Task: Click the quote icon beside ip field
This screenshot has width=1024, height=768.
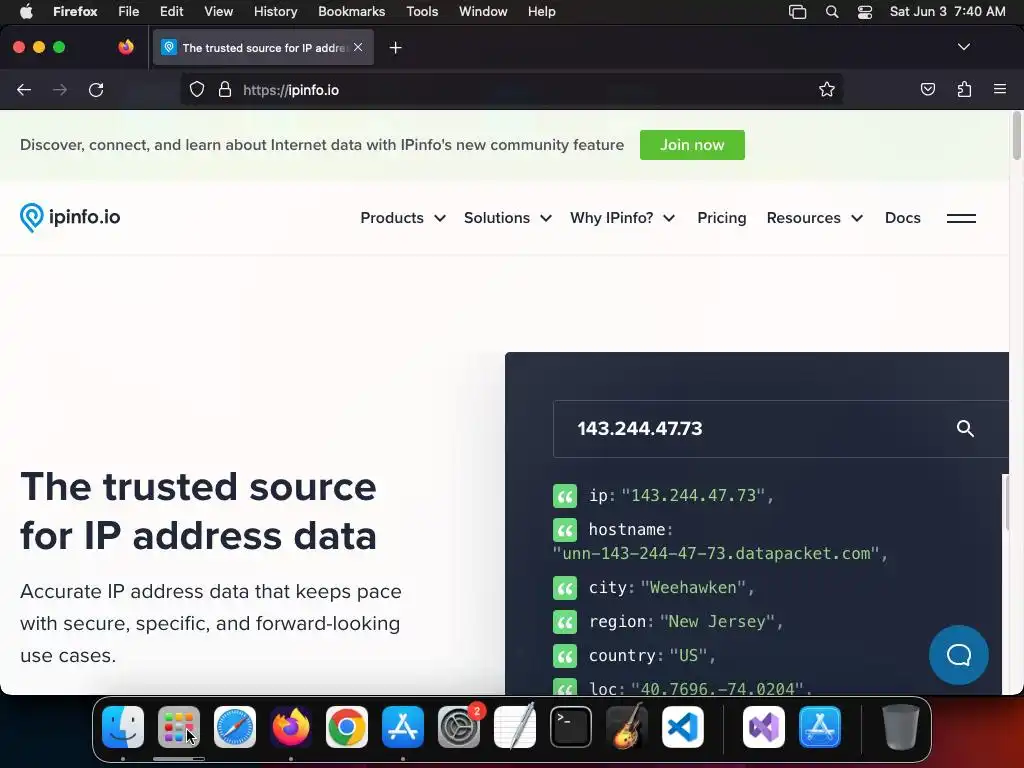Action: [565, 496]
